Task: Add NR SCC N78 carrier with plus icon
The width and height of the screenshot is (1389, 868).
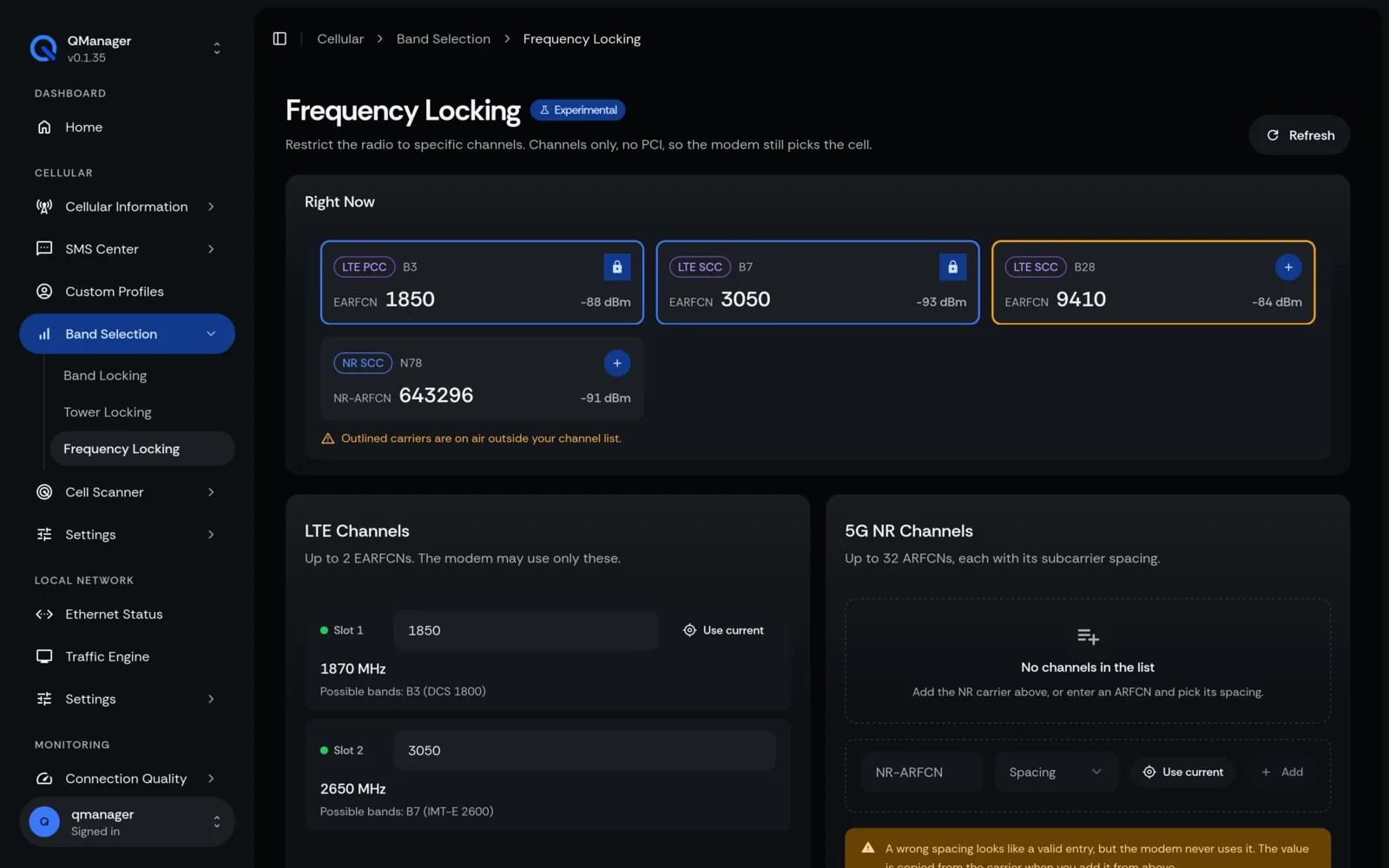Action: [617, 363]
